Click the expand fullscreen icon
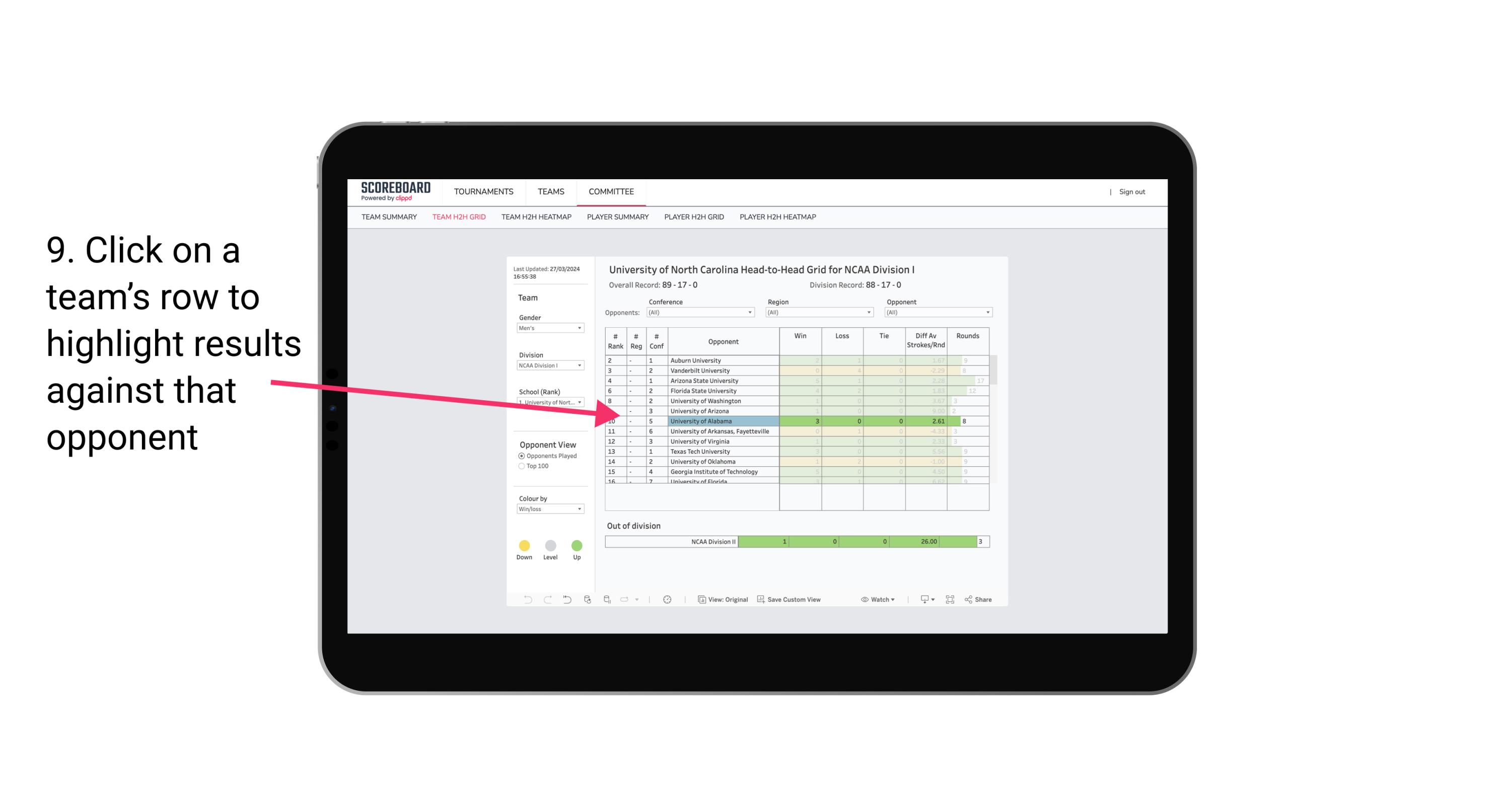This screenshot has height=812, width=1510. click(x=950, y=600)
